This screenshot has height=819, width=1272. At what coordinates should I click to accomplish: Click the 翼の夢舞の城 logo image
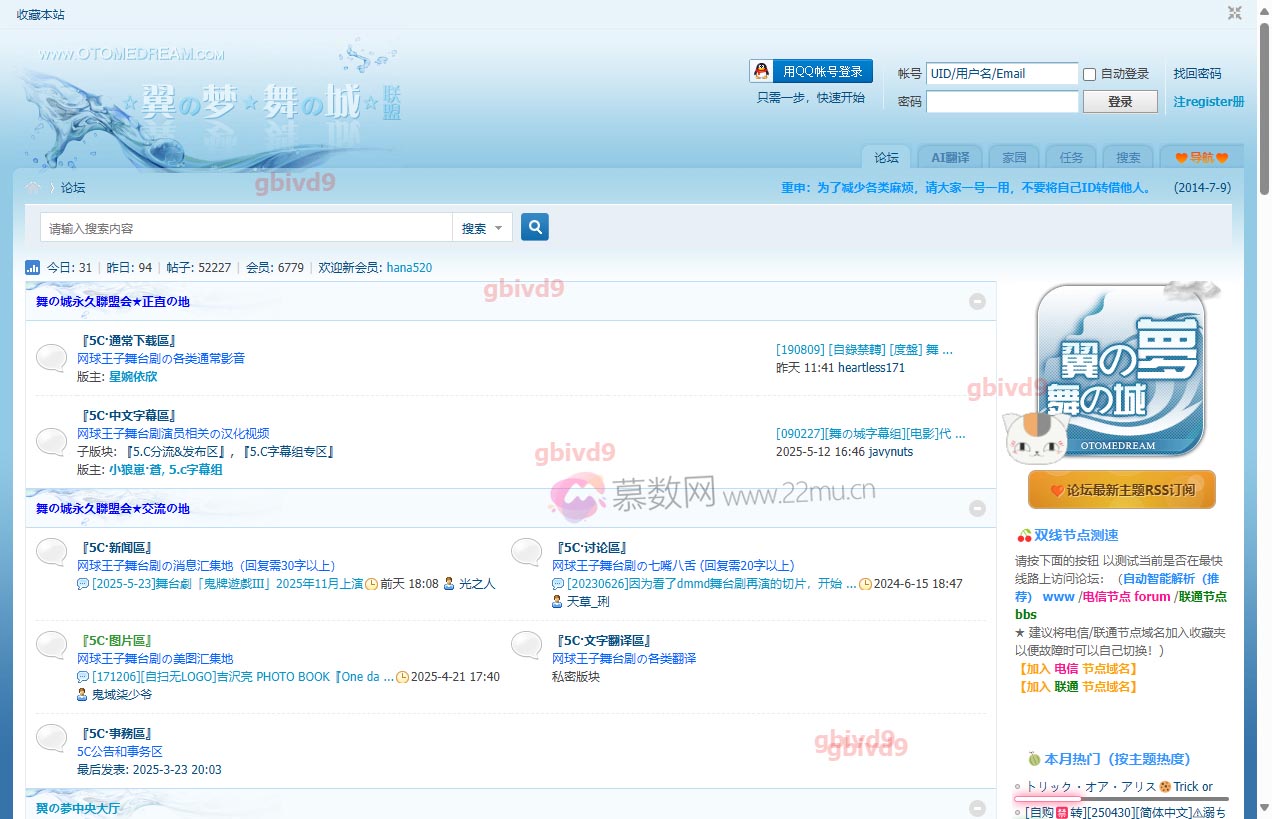click(x=1120, y=372)
